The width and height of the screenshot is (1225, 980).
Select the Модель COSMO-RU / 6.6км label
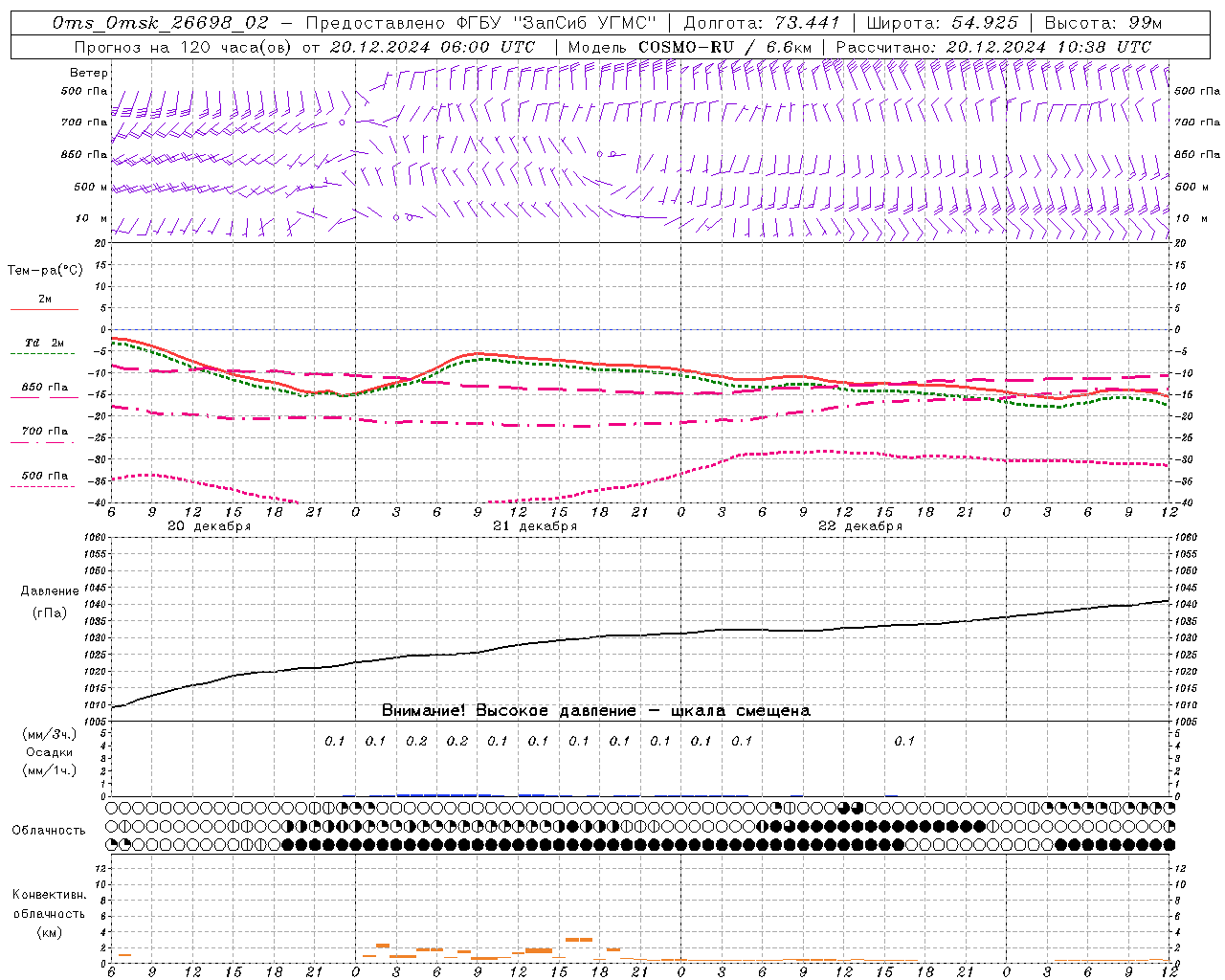pos(689,47)
